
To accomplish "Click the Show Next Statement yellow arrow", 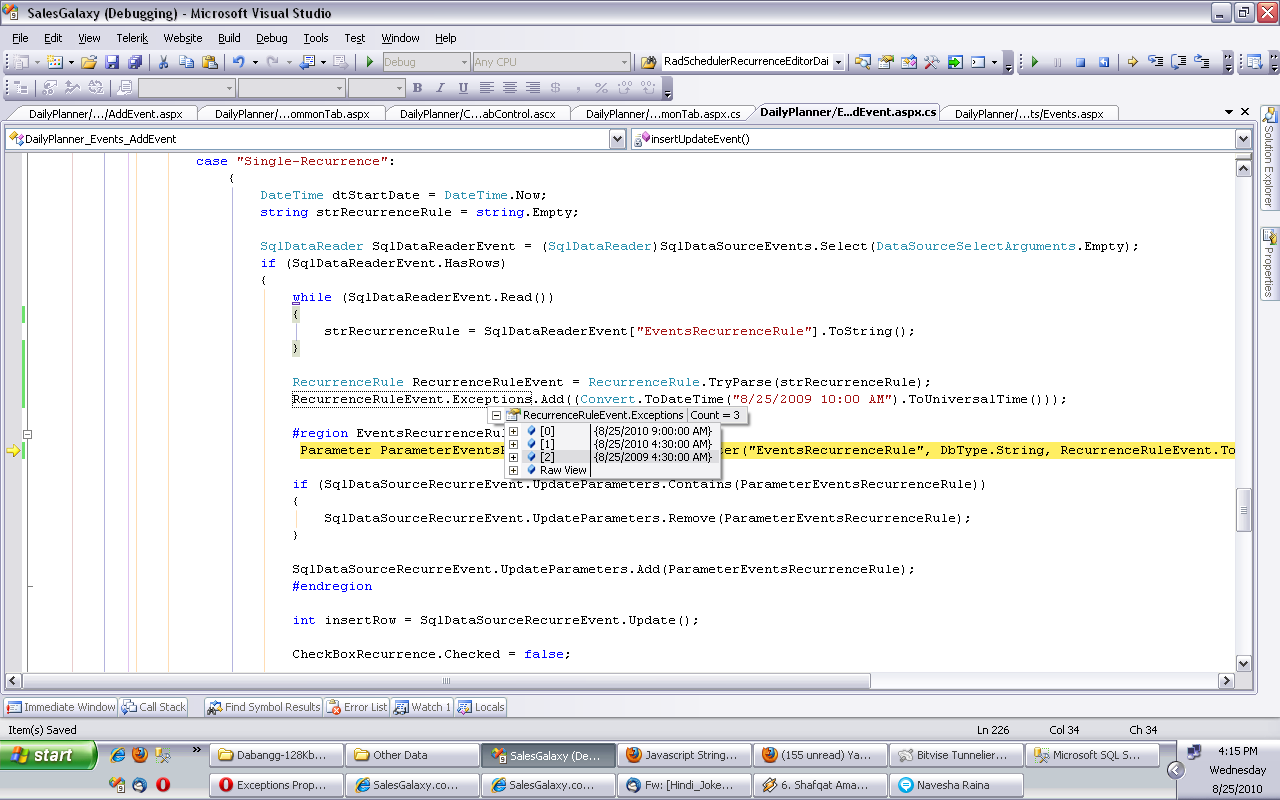I will click(1133, 62).
